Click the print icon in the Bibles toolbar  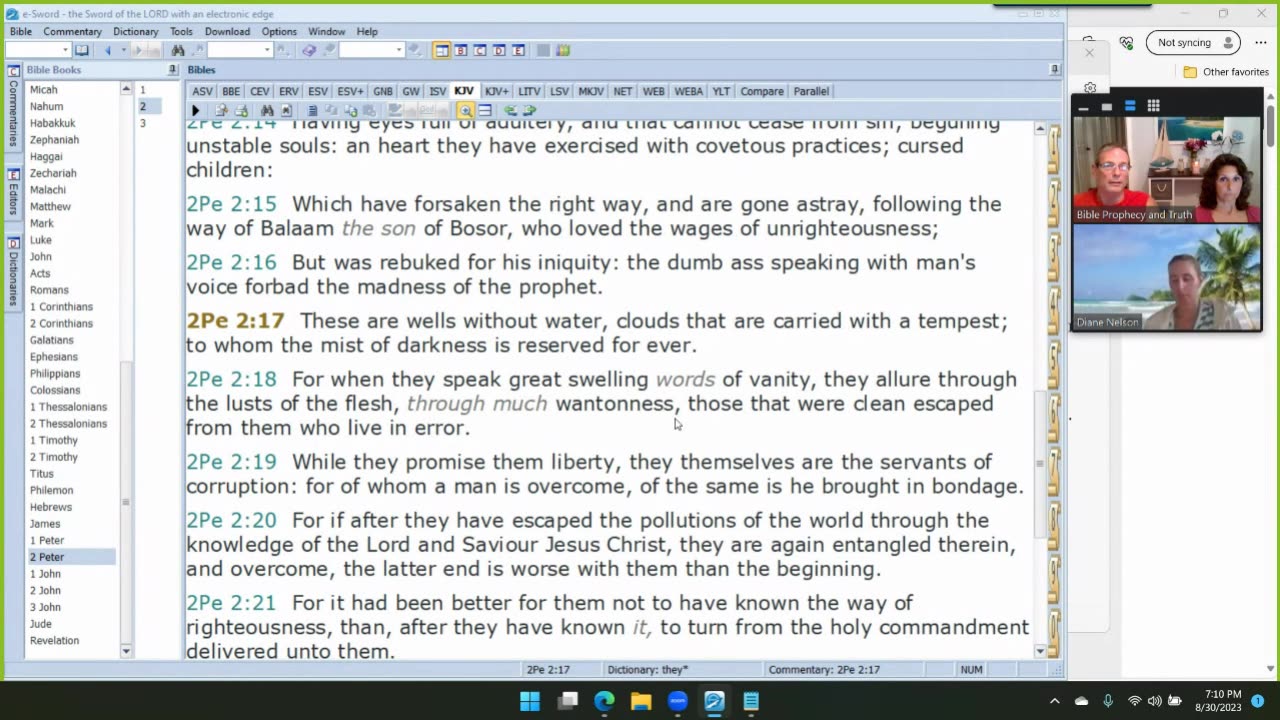click(x=241, y=110)
